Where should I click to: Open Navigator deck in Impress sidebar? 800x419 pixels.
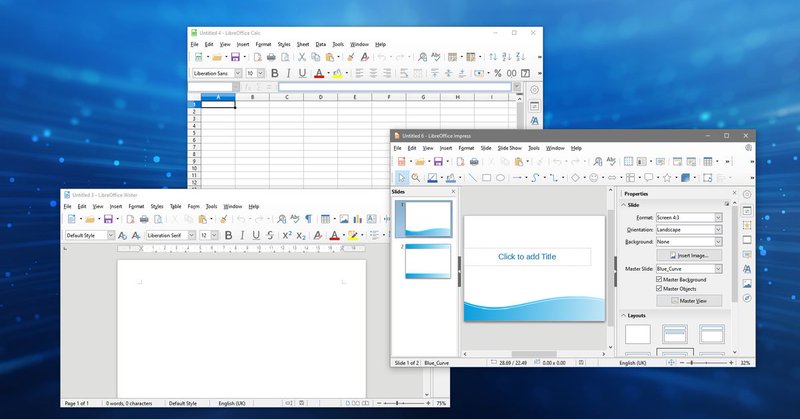click(x=747, y=298)
